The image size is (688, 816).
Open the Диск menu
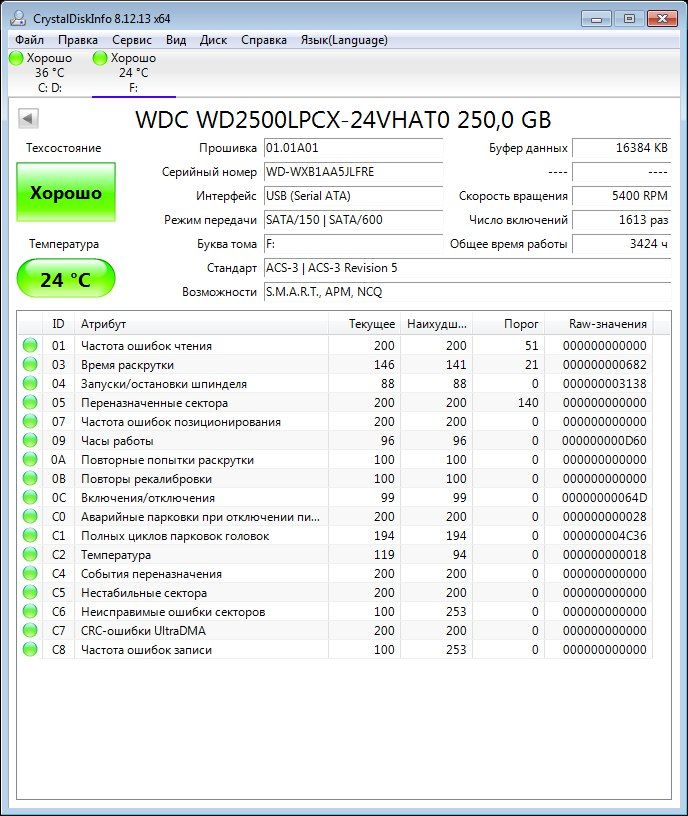tap(213, 40)
